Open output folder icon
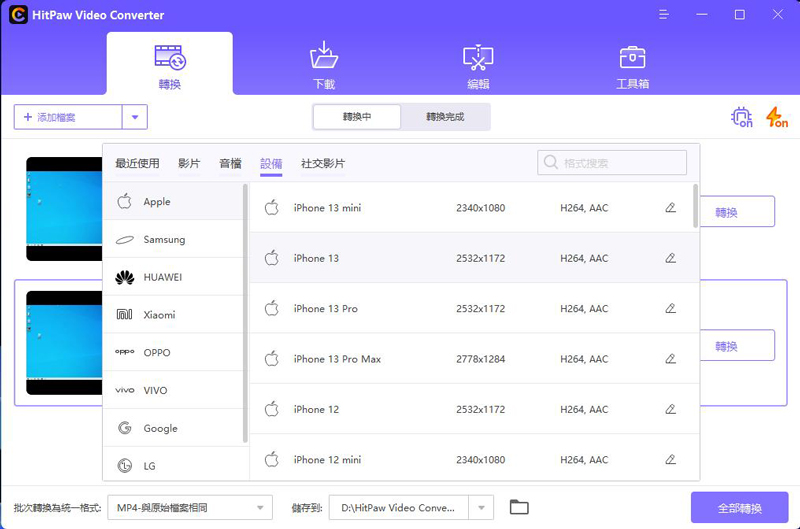Image resolution: width=800 pixels, height=529 pixels. [x=519, y=507]
